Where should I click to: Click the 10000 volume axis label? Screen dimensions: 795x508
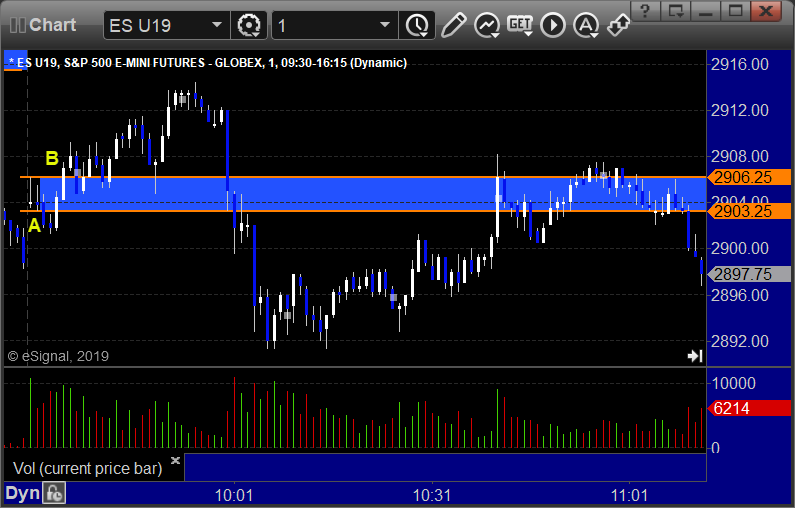[734, 383]
